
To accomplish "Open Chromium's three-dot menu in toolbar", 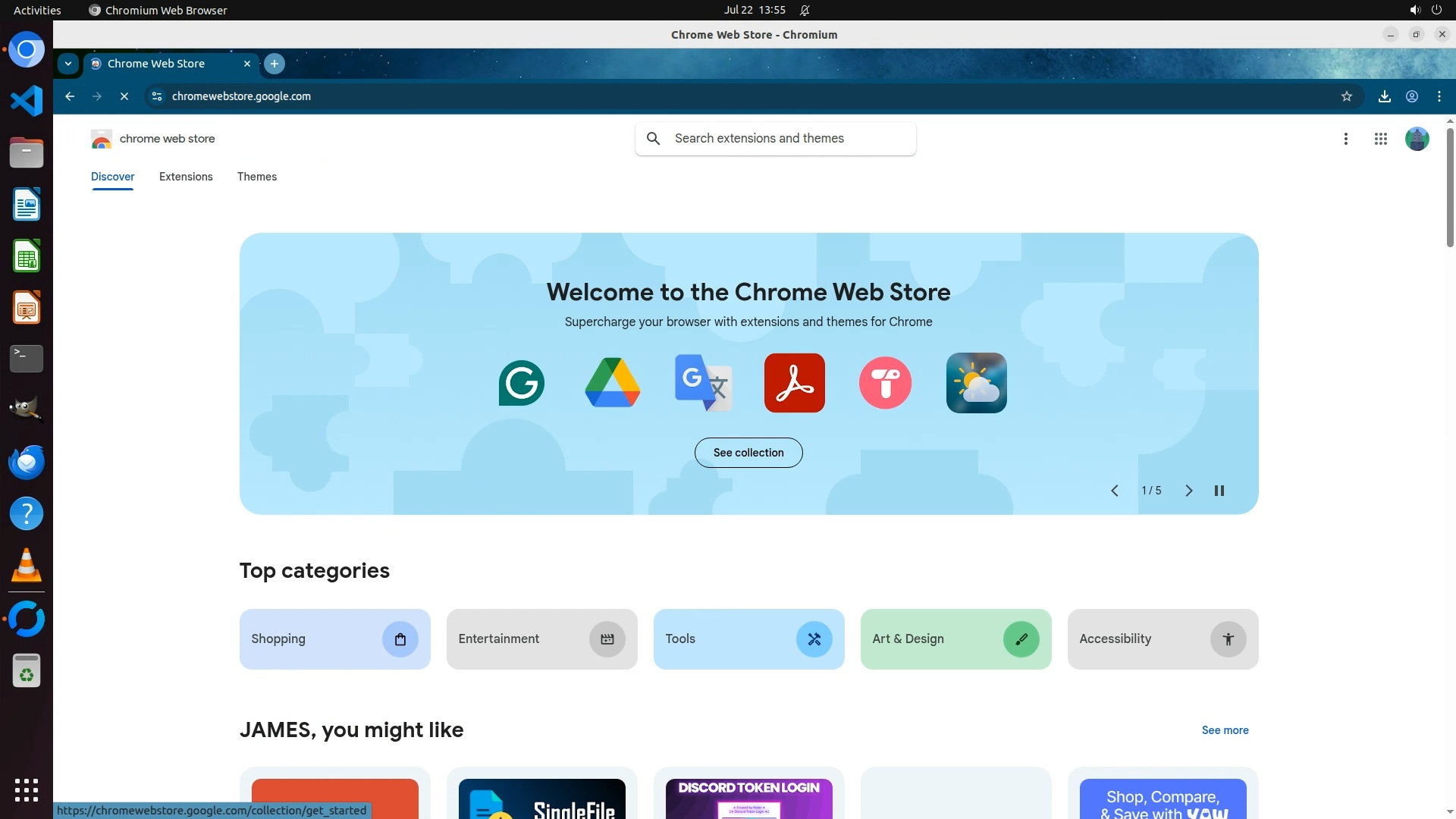I will [1439, 96].
